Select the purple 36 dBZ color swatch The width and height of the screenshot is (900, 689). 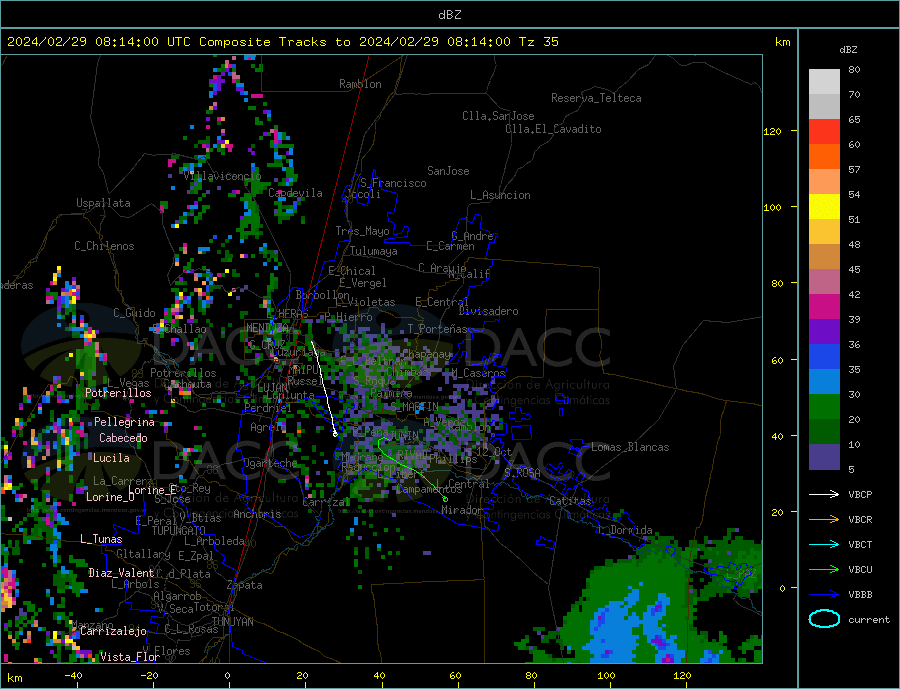(x=824, y=331)
